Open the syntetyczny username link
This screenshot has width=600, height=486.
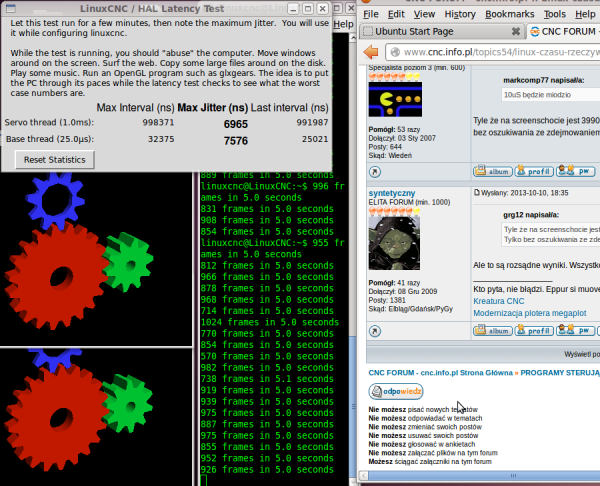coord(392,193)
